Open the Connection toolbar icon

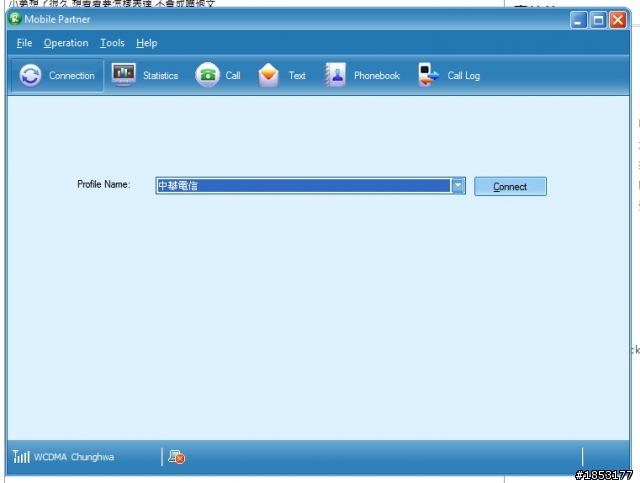(30, 76)
